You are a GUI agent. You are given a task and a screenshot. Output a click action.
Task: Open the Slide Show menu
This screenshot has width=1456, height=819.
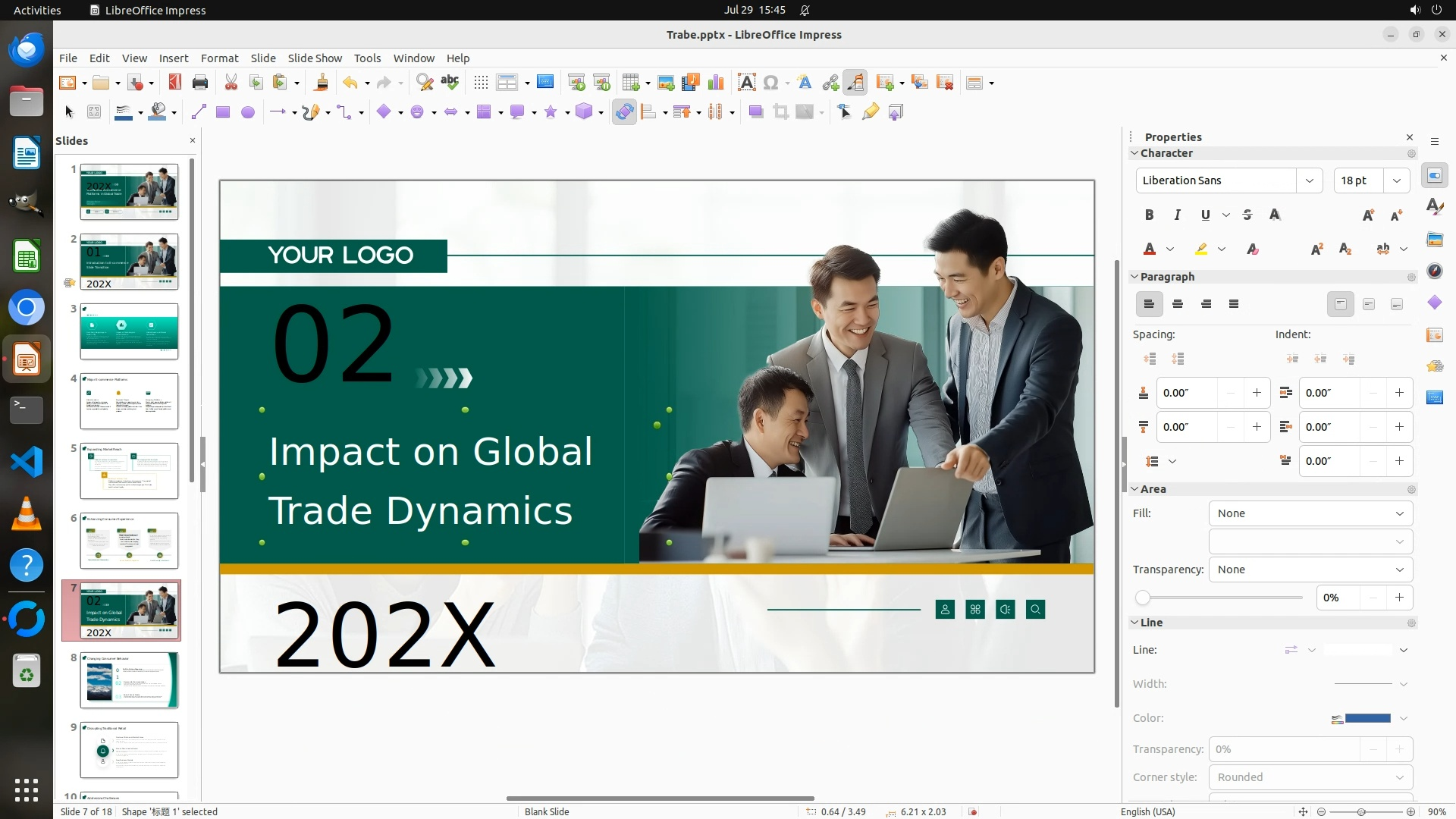pyautogui.click(x=314, y=58)
